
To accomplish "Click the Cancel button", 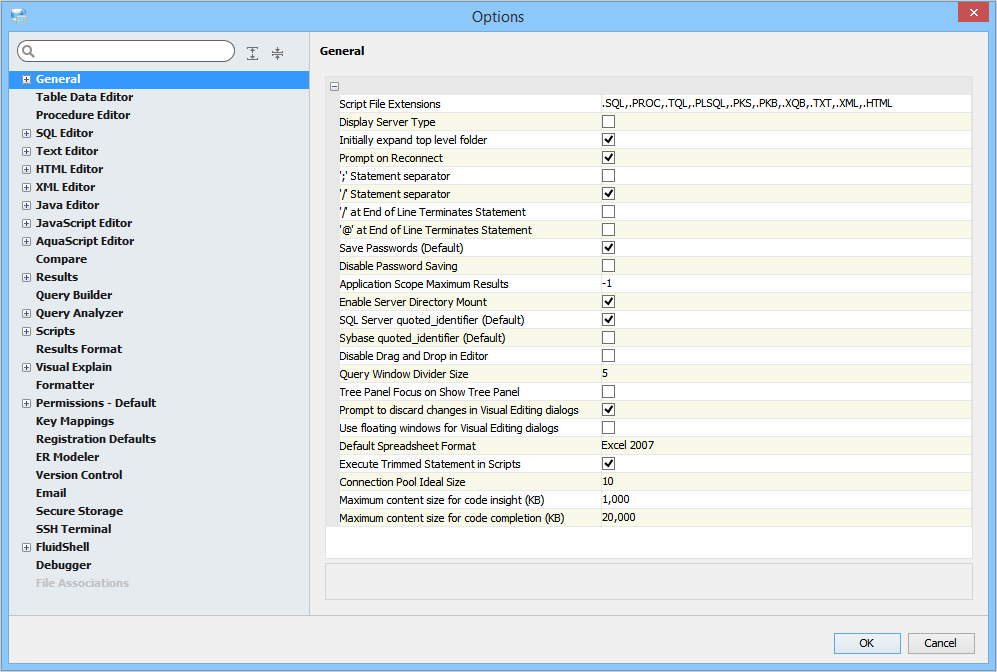I will click(940, 643).
